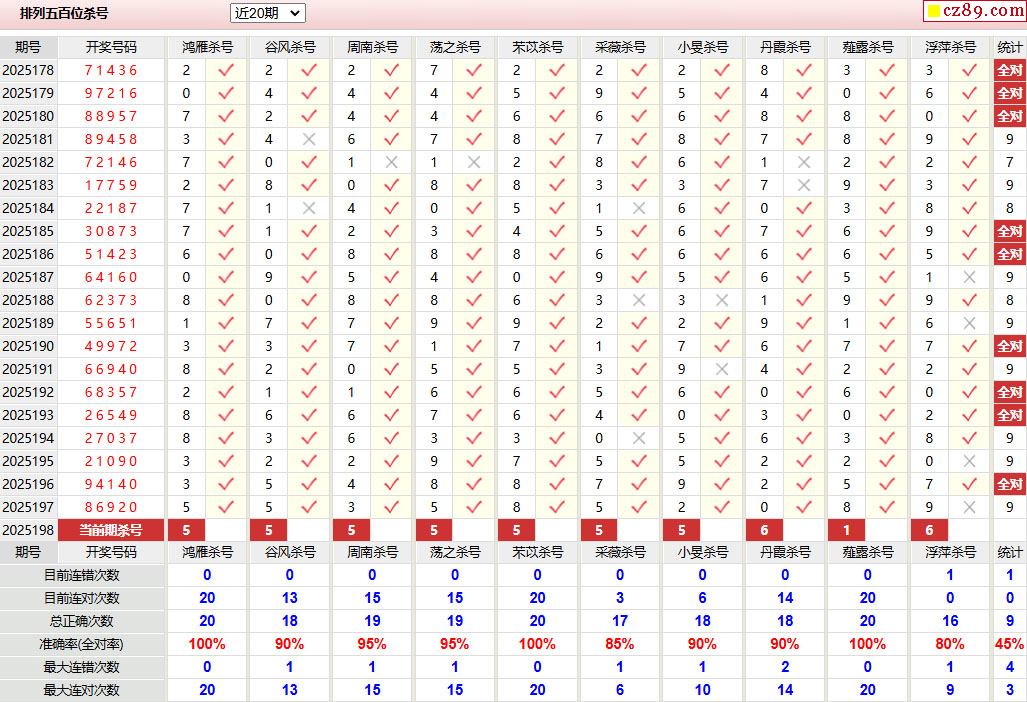The image size is (1027, 702).
Task: Click the 目前连错次数 row label
Action: (82, 575)
